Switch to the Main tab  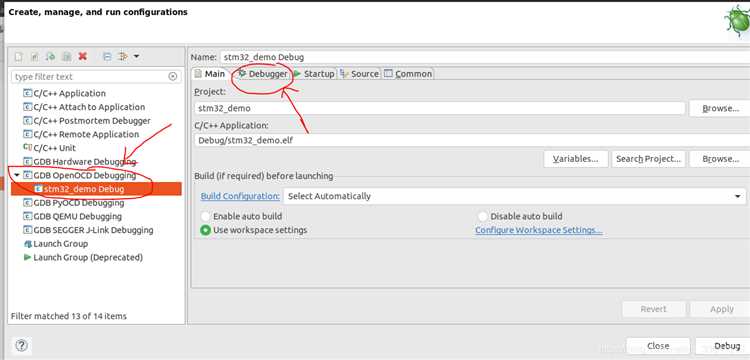210,74
